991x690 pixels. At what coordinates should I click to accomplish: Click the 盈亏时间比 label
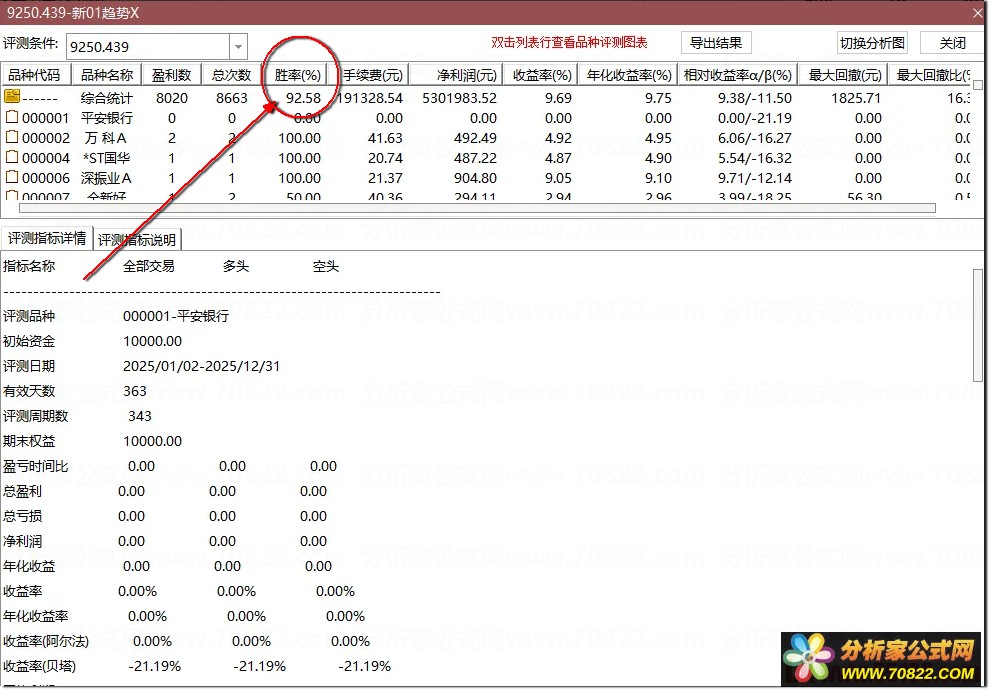pyautogui.click(x=35, y=466)
